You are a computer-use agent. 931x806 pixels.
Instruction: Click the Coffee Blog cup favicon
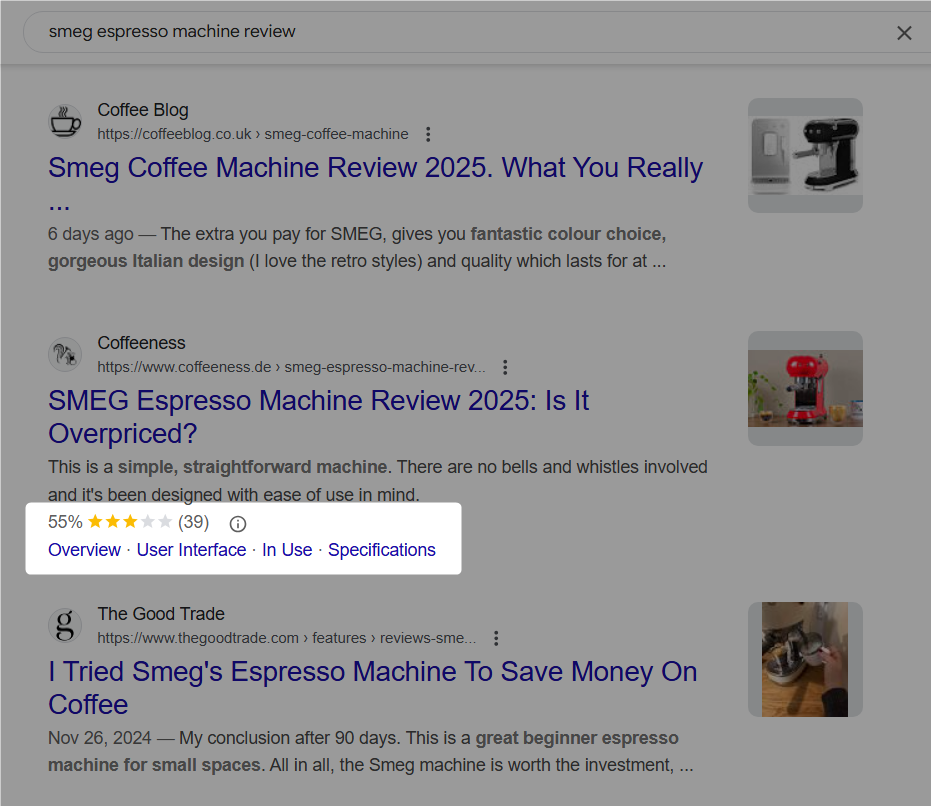(65, 121)
